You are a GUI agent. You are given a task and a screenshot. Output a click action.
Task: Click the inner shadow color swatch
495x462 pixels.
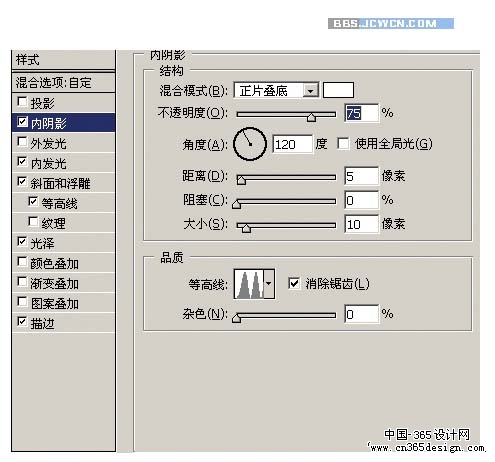[338, 90]
